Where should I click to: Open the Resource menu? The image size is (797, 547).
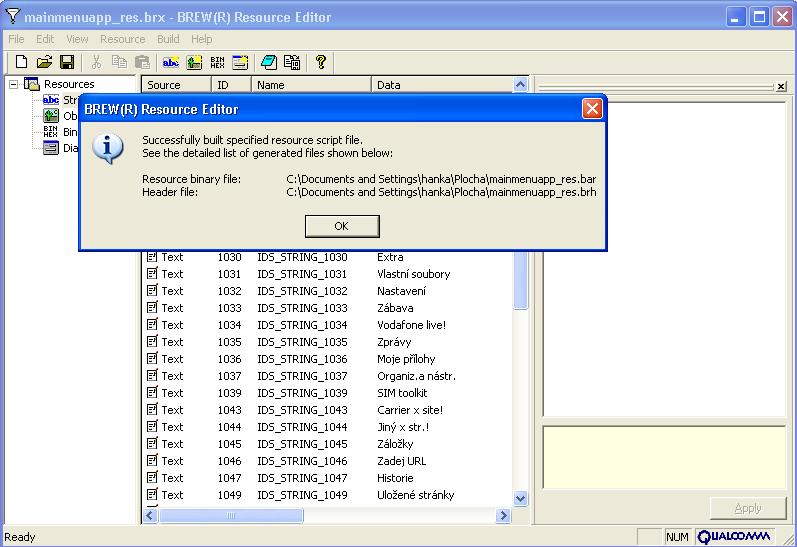tap(122, 39)
